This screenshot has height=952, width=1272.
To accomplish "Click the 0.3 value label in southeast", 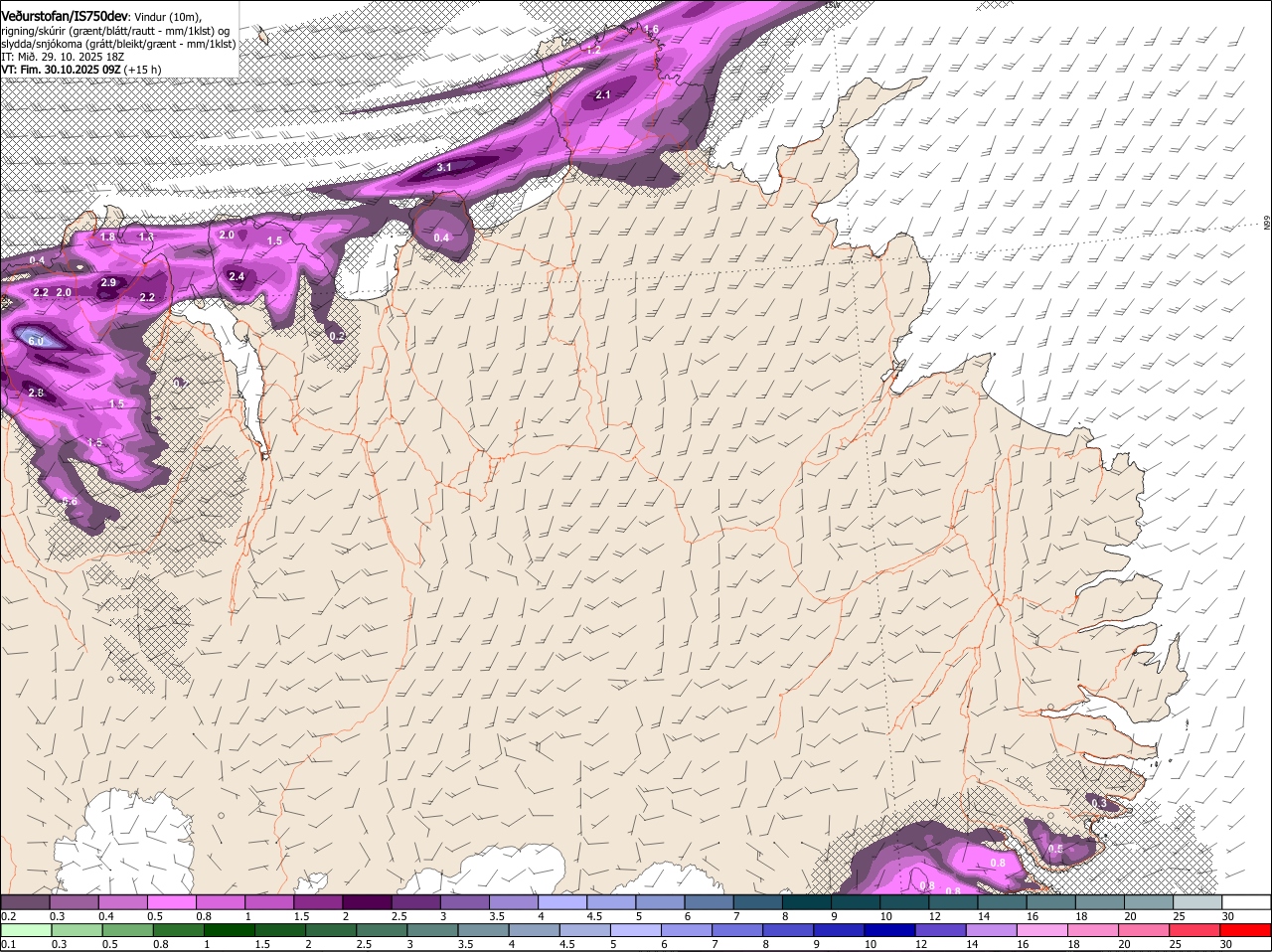I will [1099, 803].
